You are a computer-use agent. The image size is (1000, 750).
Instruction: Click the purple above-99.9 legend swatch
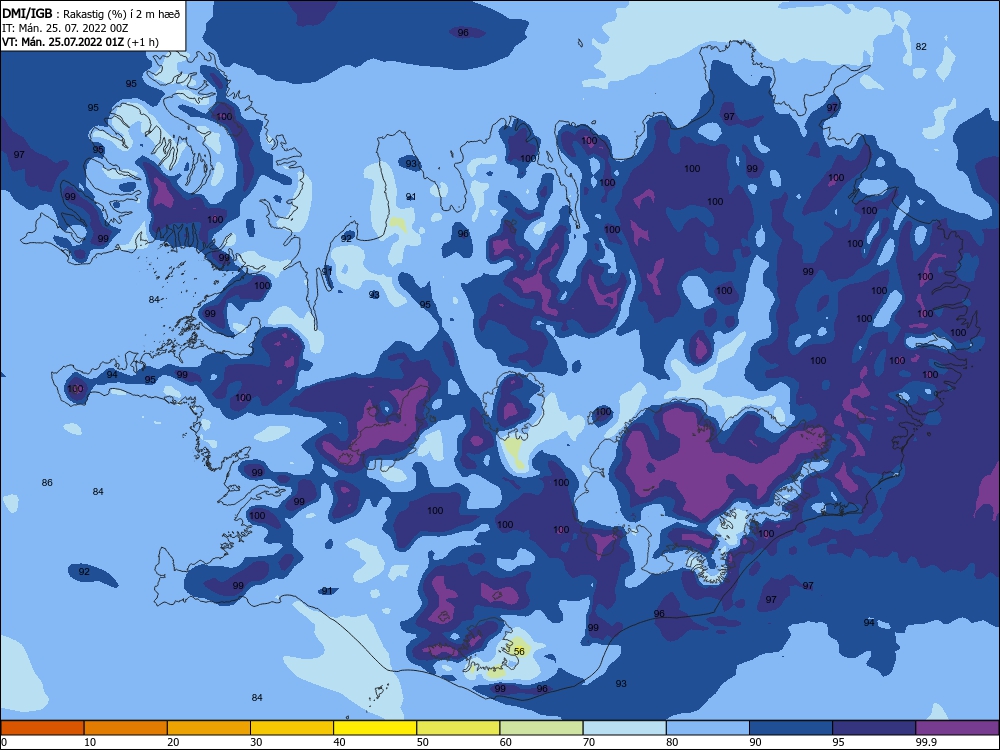click(958, 728)
